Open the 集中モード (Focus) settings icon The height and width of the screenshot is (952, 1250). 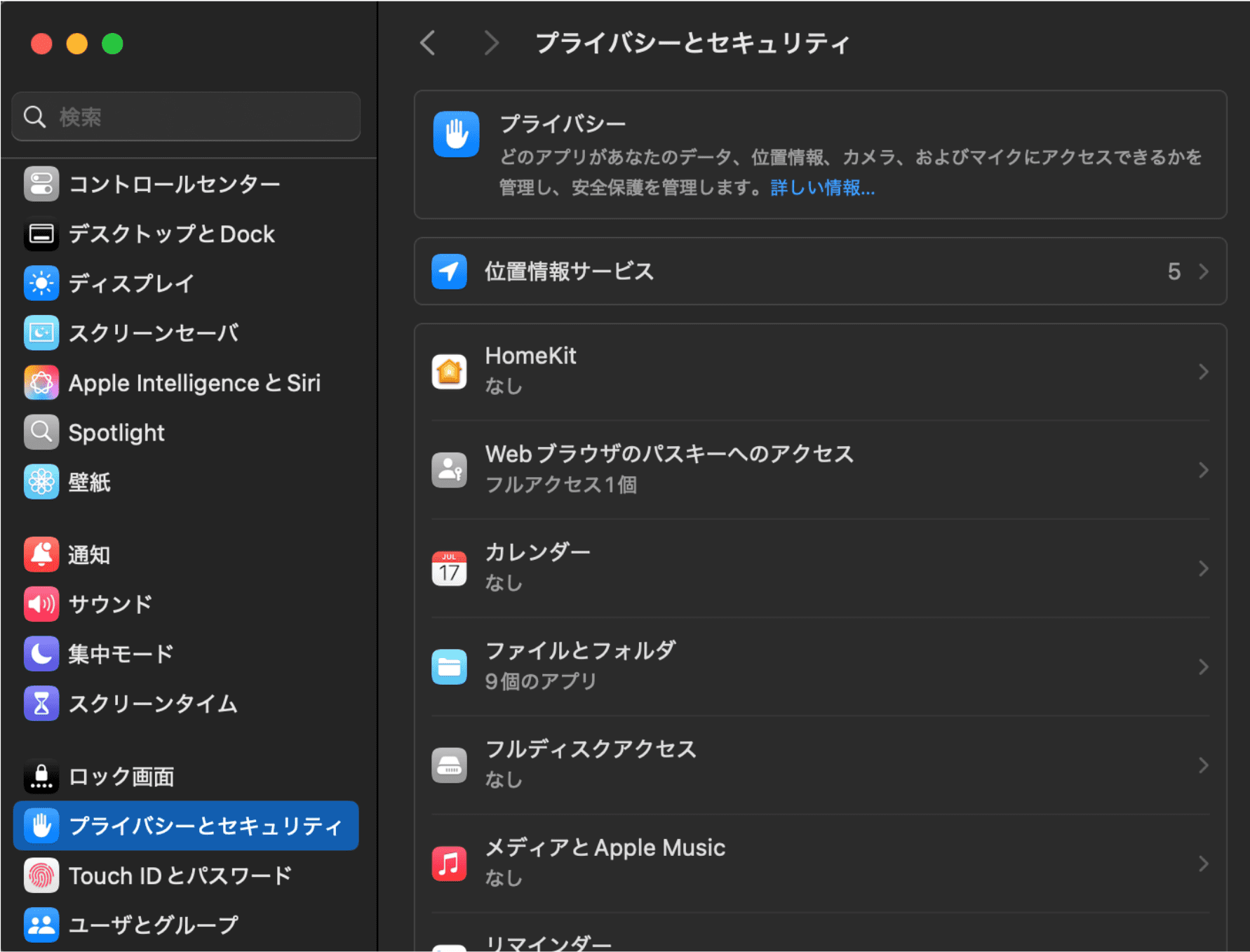41,653
